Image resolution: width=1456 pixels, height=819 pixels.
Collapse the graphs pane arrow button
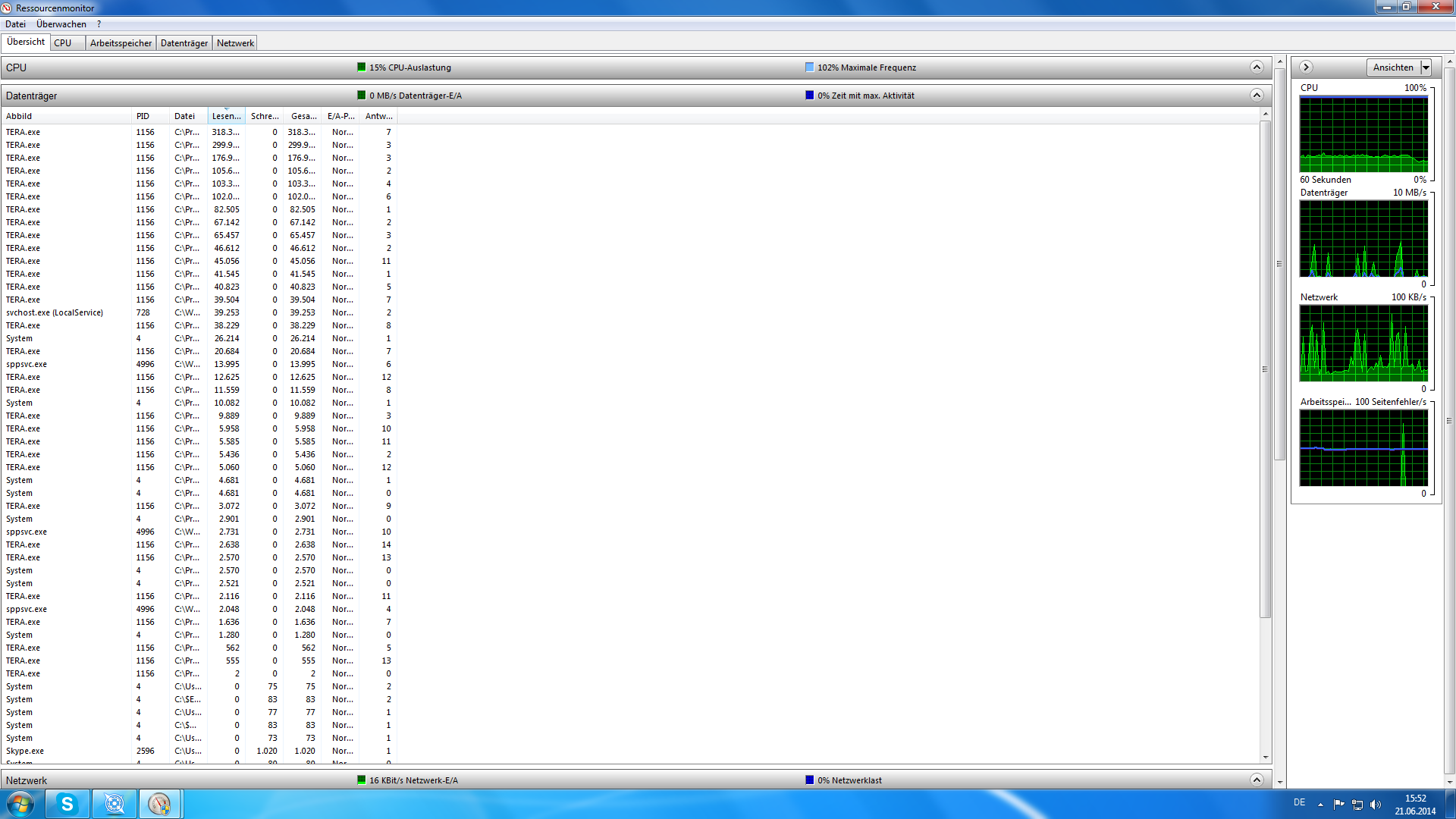pos(1306,67)
